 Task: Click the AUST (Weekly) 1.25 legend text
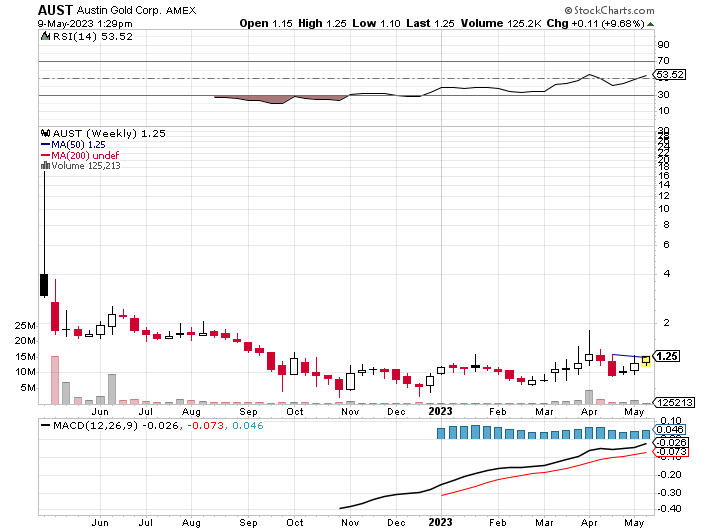(x=109, y=133)
